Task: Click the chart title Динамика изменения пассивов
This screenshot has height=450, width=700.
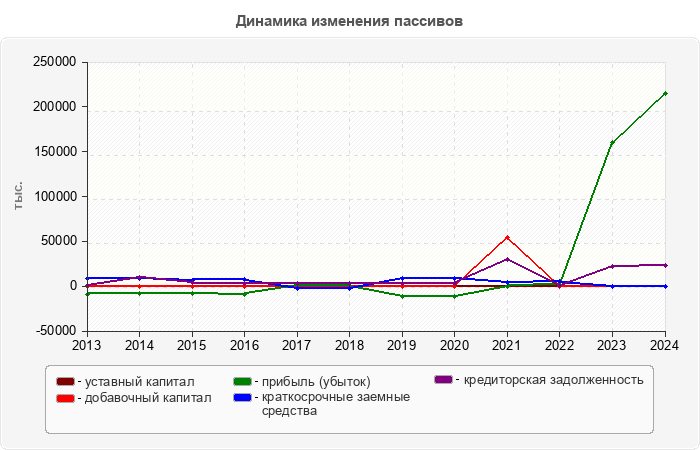Action: click(x=350, y=20)
